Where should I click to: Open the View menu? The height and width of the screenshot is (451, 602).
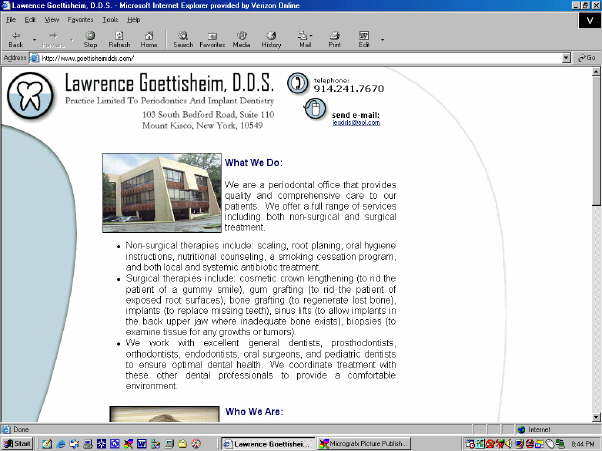point(51,20)
